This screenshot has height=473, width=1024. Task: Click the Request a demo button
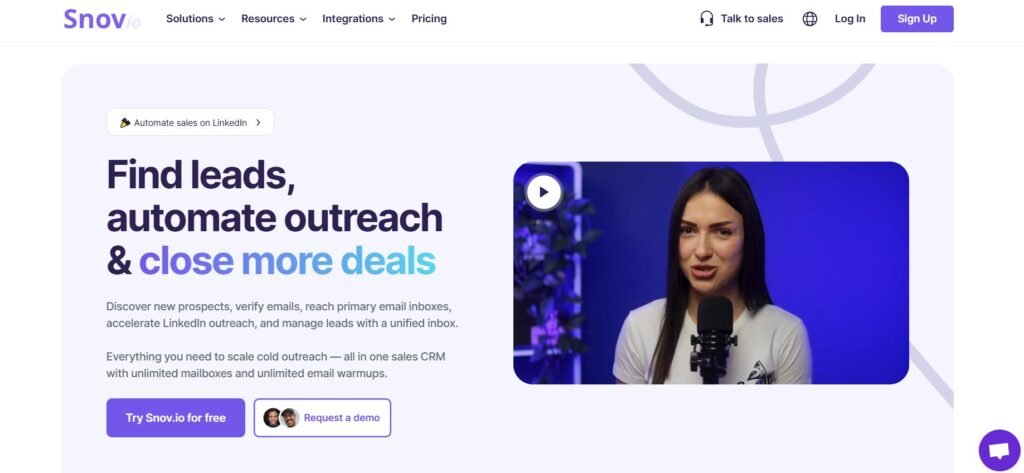(323, 417)
